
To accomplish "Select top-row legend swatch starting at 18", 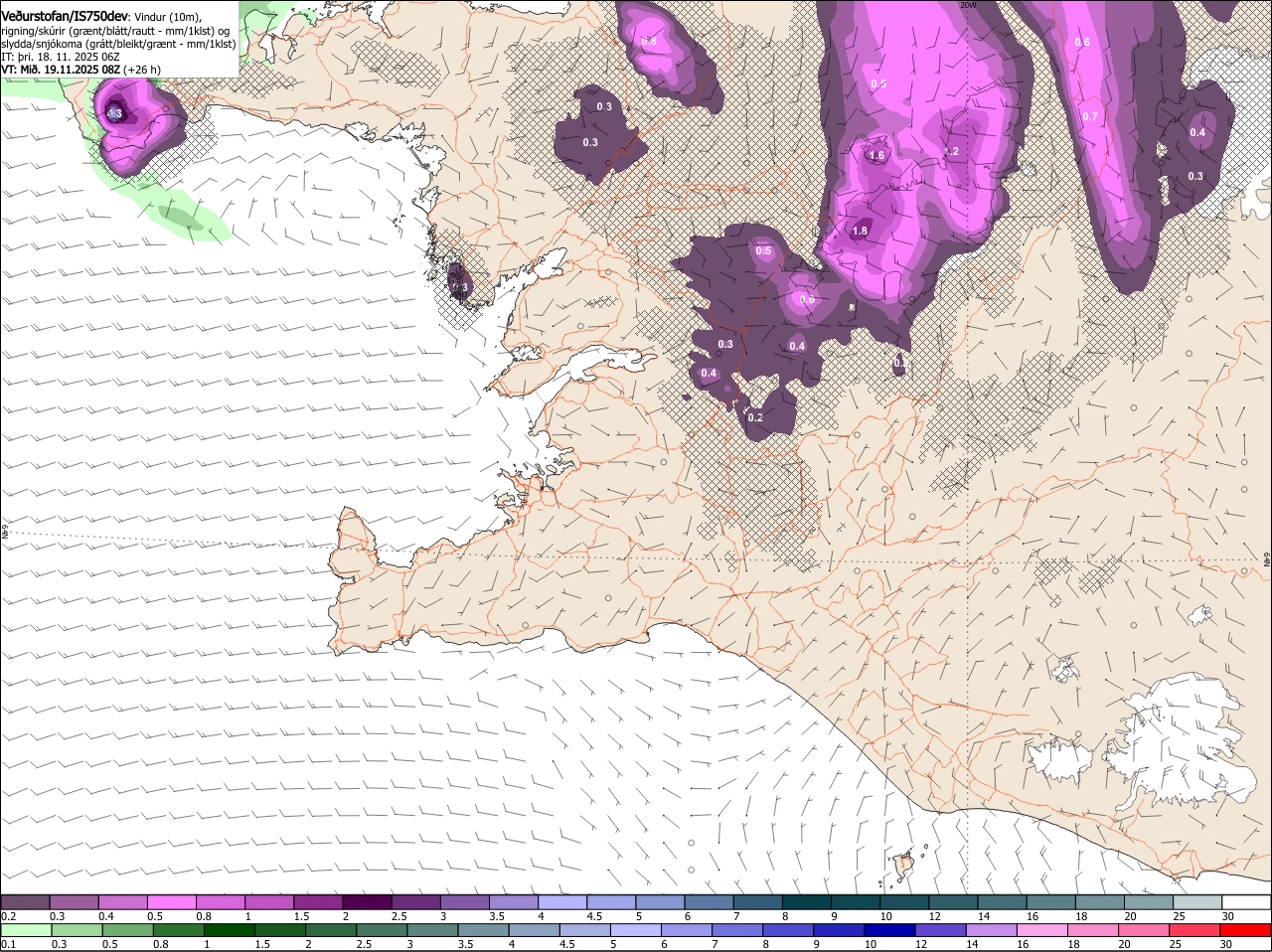I will [1099, 901].
